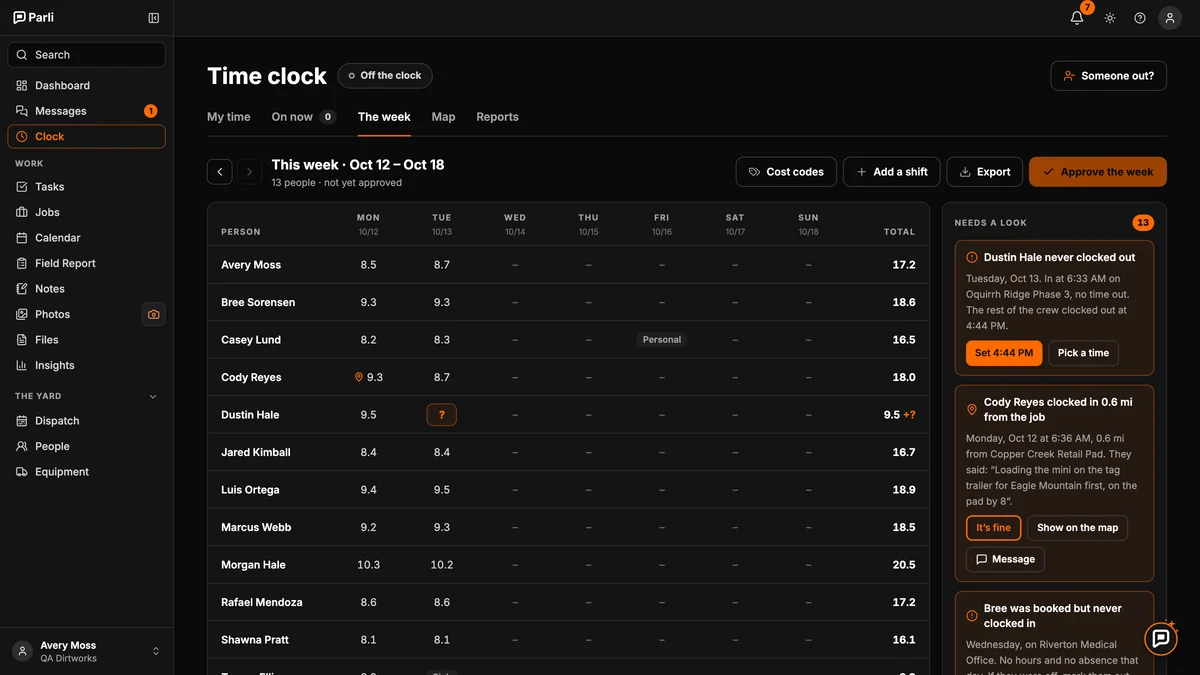Open the user profile avatar icon

point(1170,18)
